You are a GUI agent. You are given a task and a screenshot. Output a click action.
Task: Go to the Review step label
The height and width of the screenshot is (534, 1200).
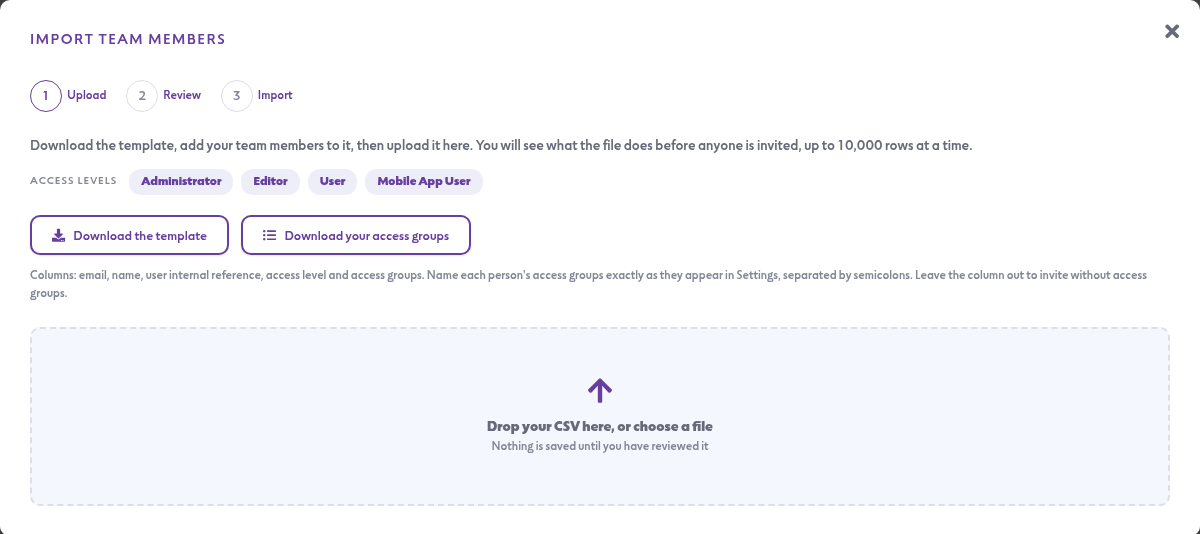tap(182, 96)
